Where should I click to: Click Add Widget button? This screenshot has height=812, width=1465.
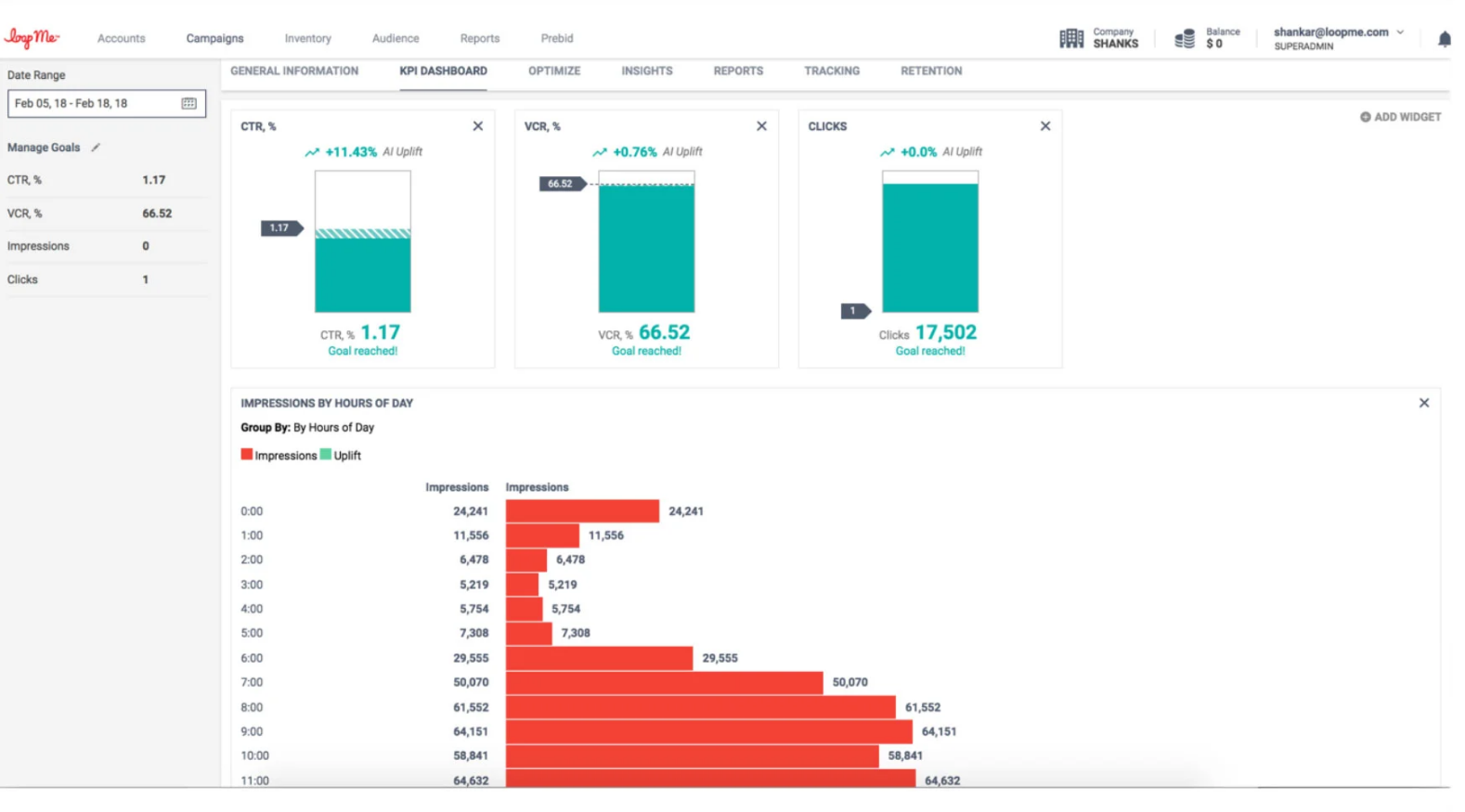(x=1400, y=117)
